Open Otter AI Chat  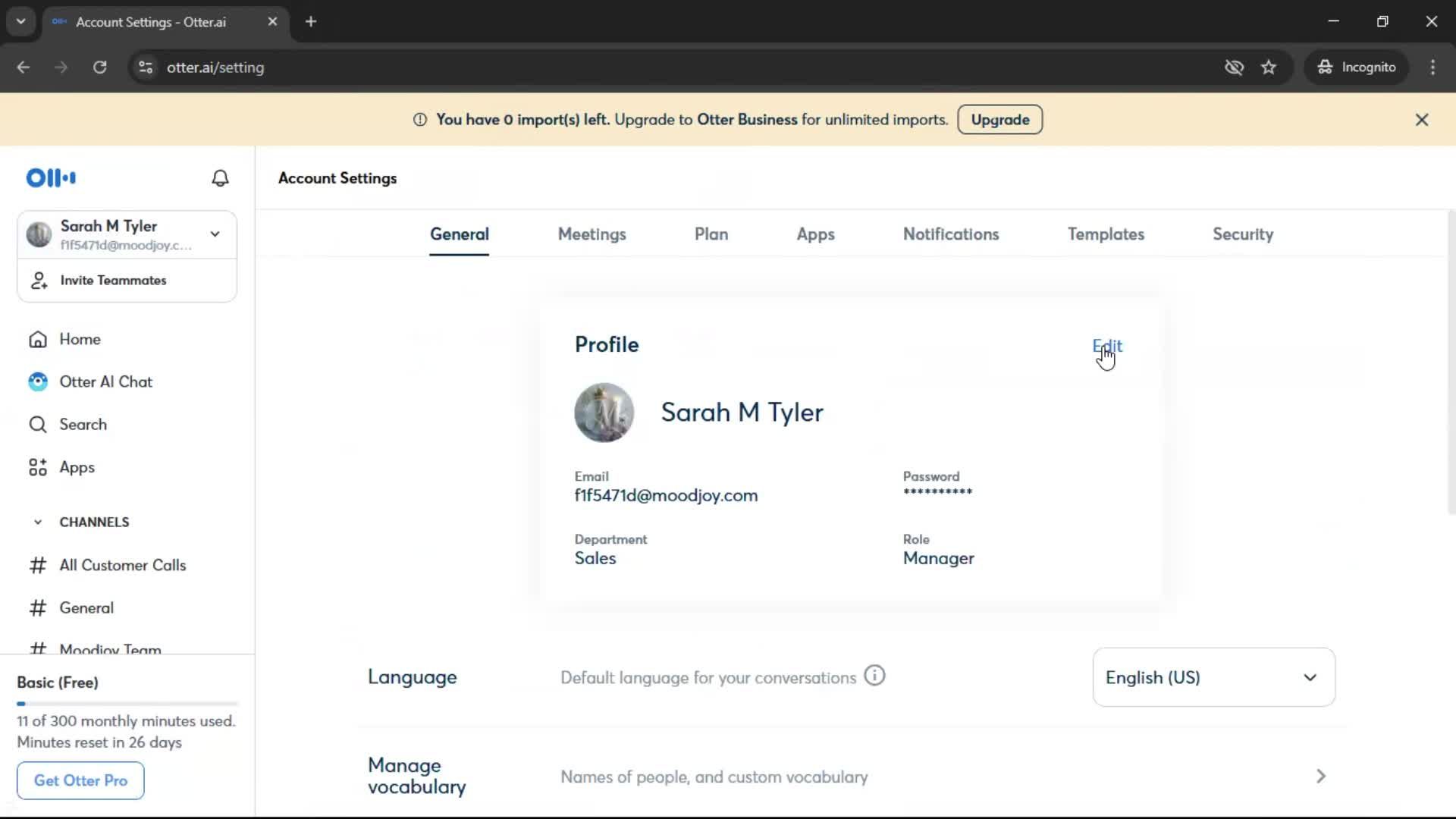pos(106,382)
